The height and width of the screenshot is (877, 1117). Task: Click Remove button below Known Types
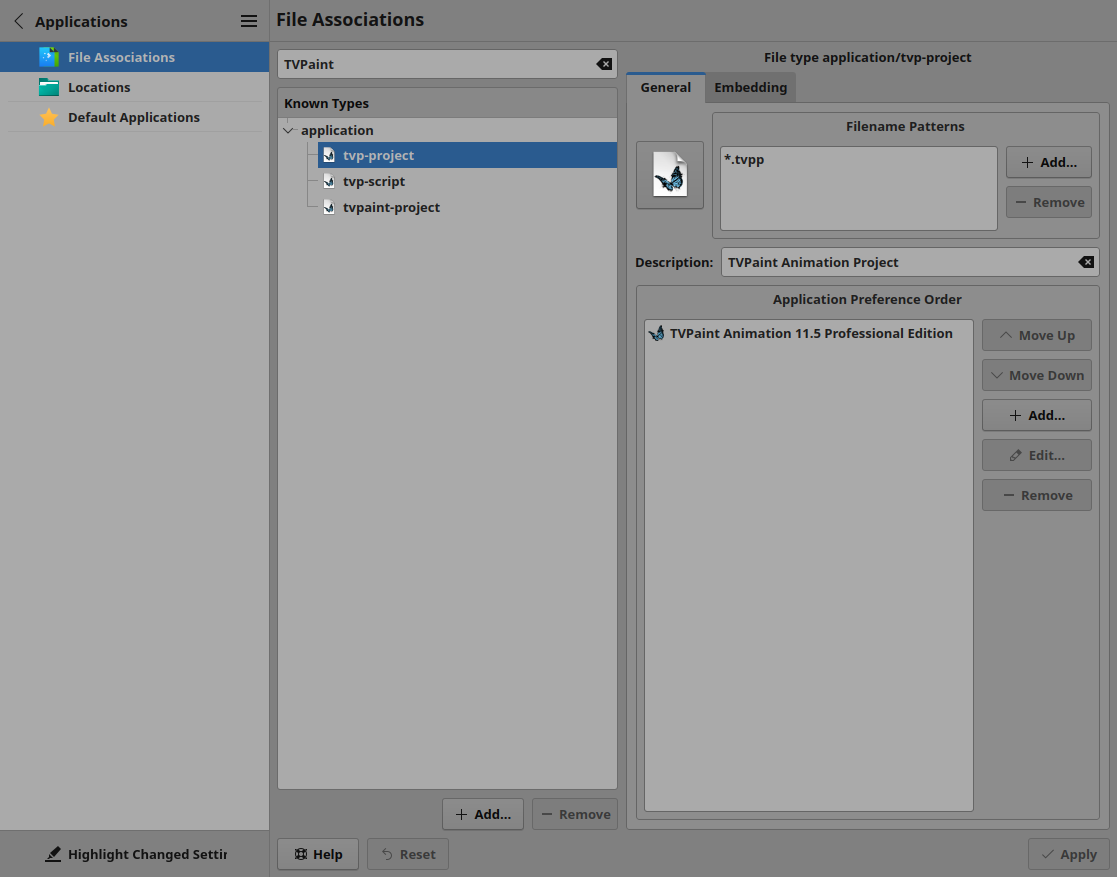point(575,814)
